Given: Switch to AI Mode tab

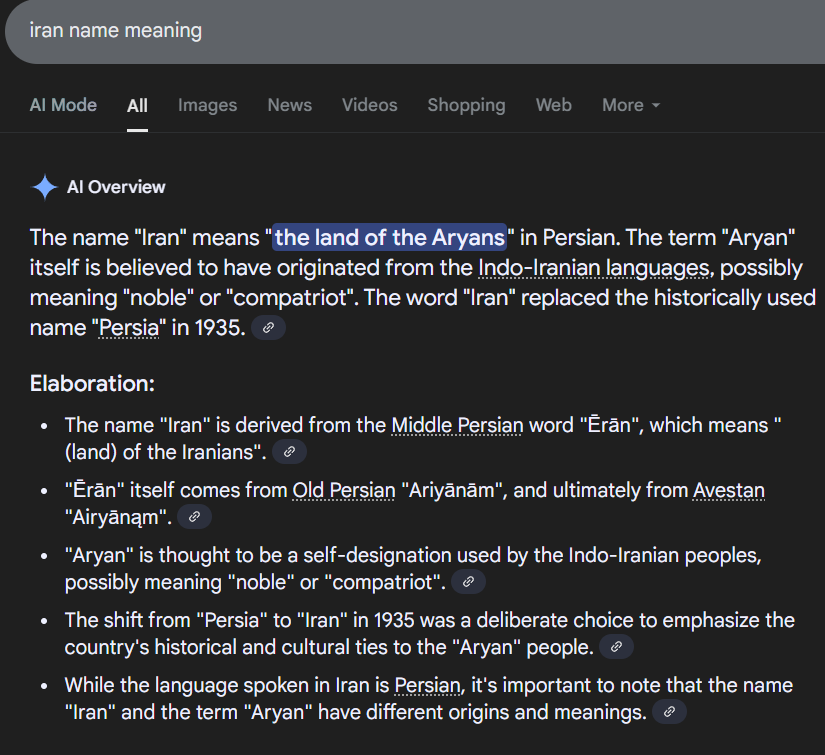Looking at the screenshot, I should (63, 105).
